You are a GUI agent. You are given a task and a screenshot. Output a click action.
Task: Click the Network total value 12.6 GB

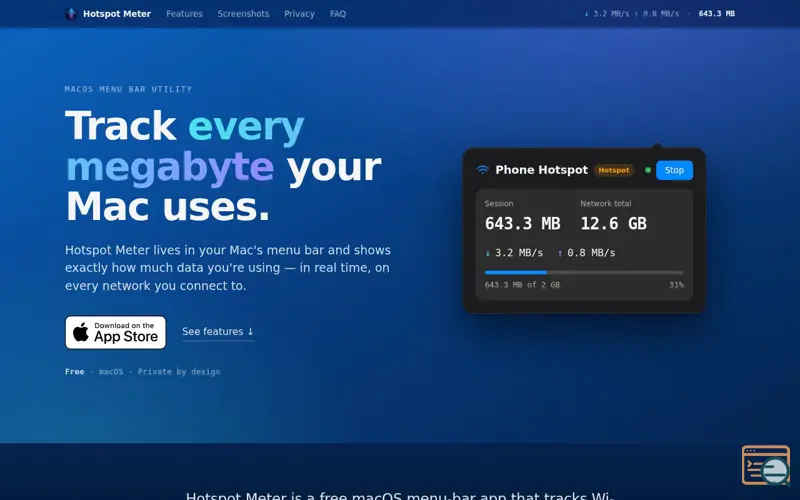[614, 223]
